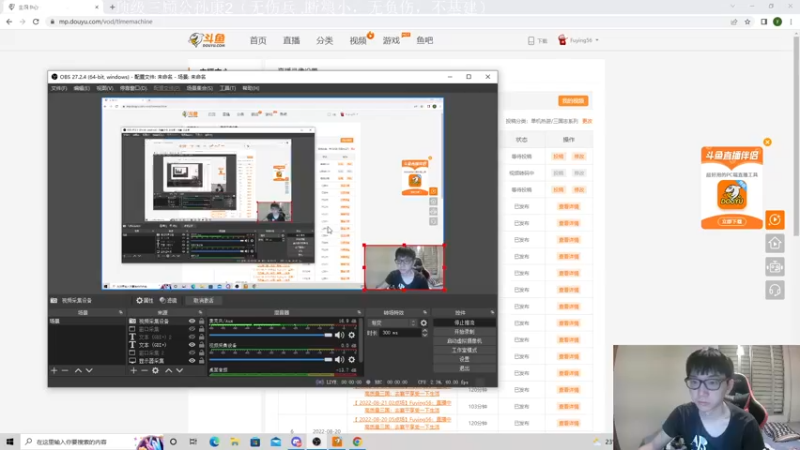Switch to 工作室模式 studio mode
Image resolution: width=800 pixels, height=450 pixels.
[x=464, y=350]
